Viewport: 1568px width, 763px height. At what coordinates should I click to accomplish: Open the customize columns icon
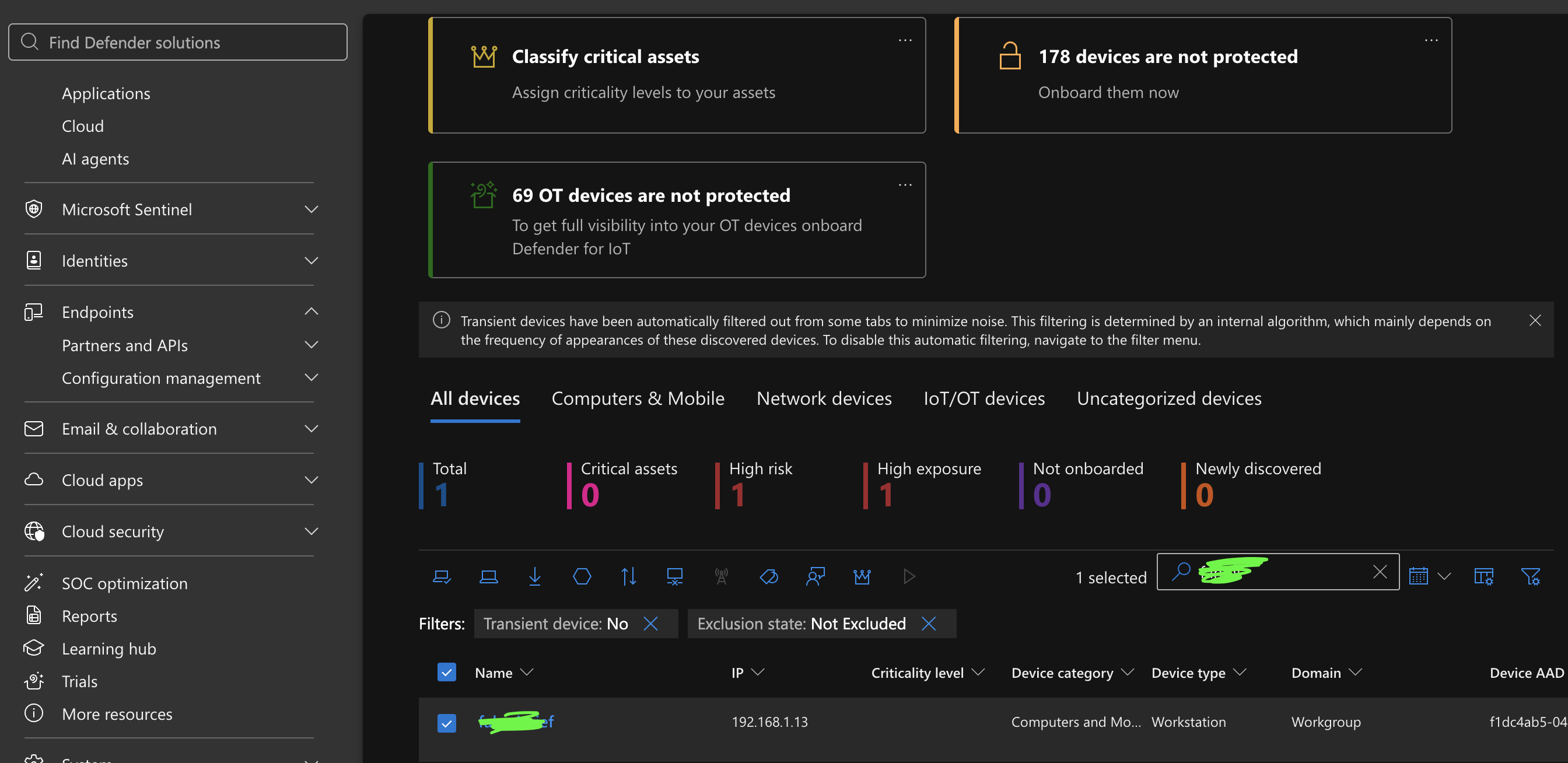[x=1483, y=576]
